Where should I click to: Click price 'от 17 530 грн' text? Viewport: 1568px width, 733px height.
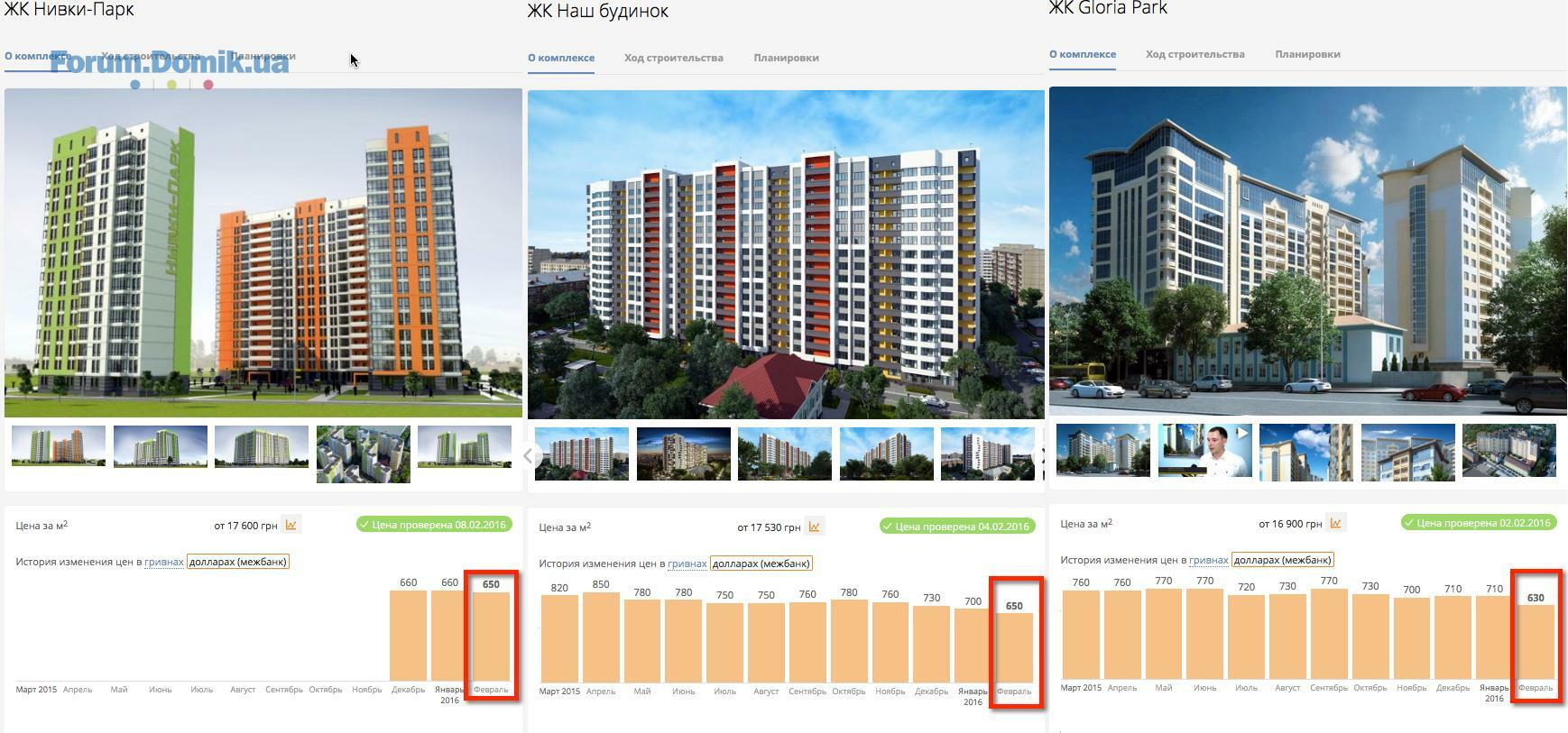point(769,527)
